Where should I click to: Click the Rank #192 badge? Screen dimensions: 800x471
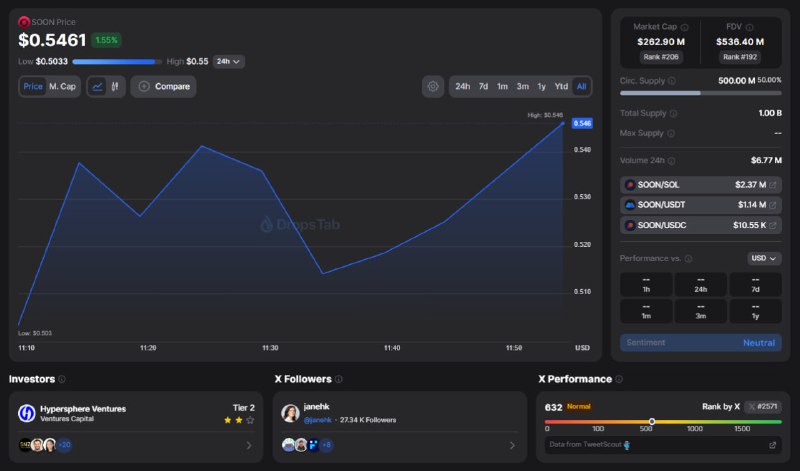tap(740, 57)
